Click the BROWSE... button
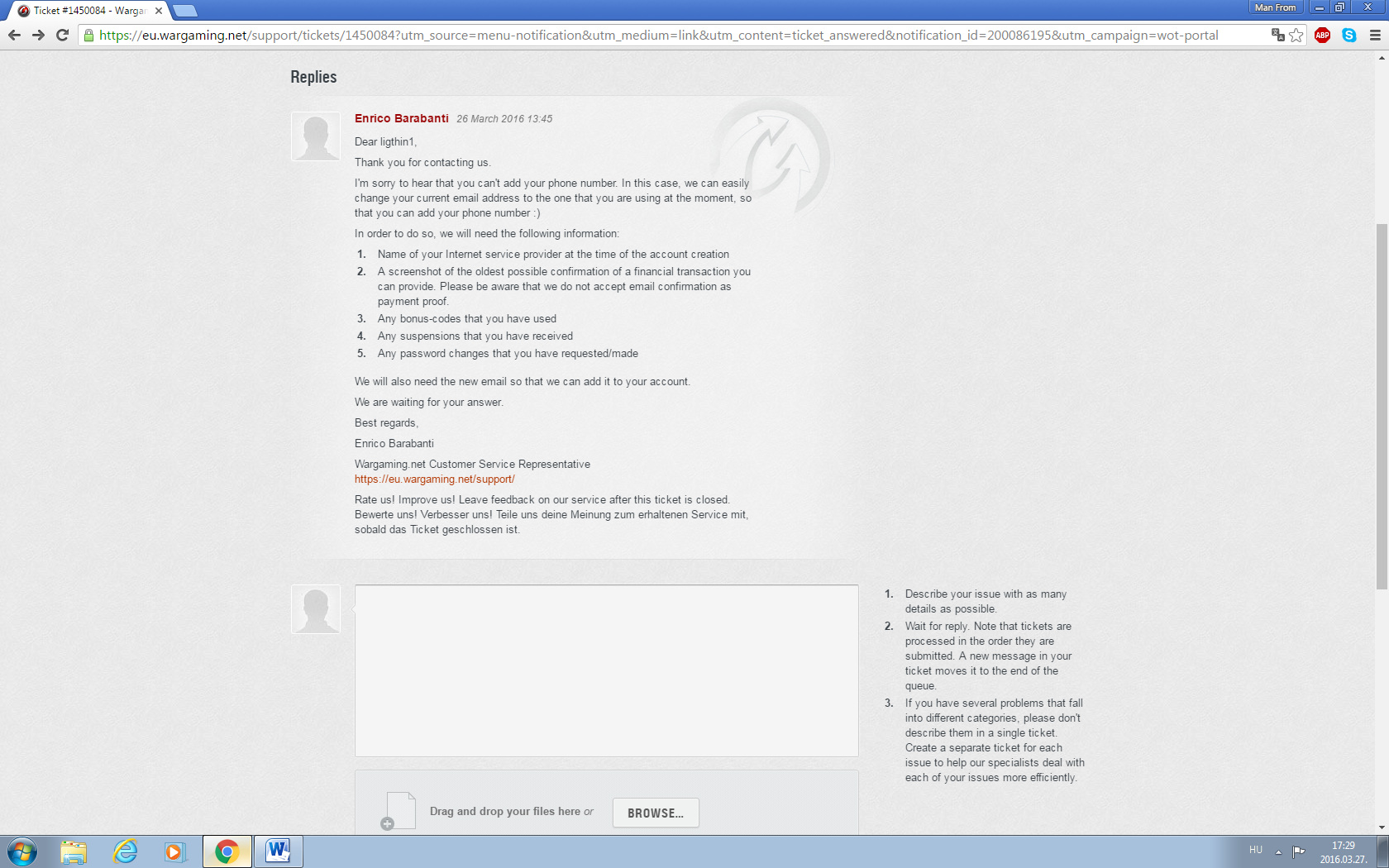This screenshot has width=1389, height=868. coord(656,813)
